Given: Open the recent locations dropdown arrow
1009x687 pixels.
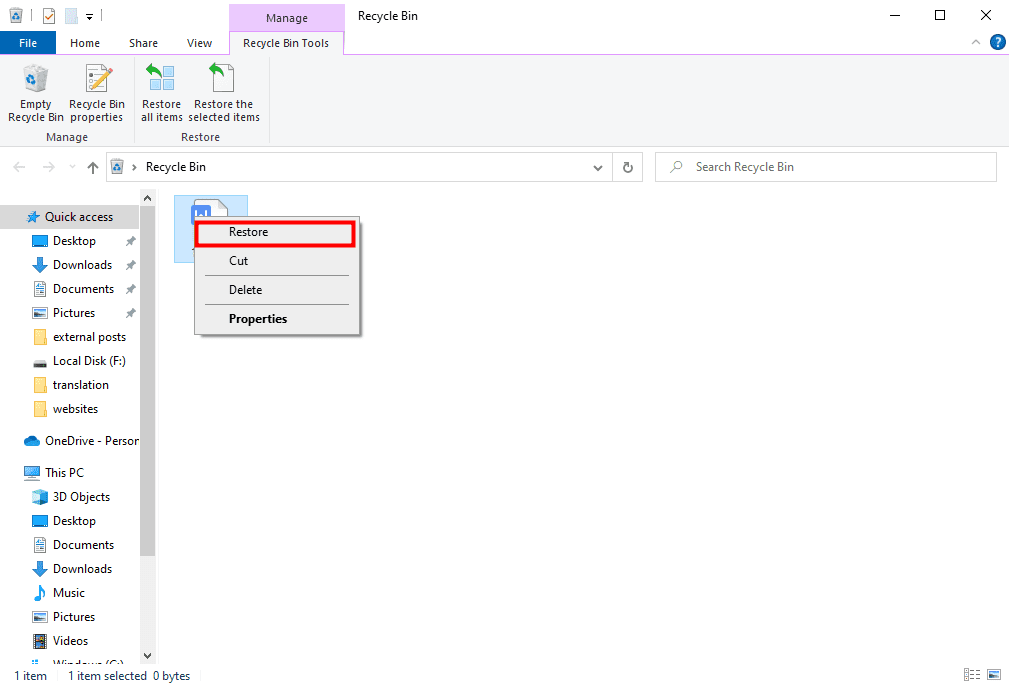Looking at the screenshot, I should coord(72,167).
